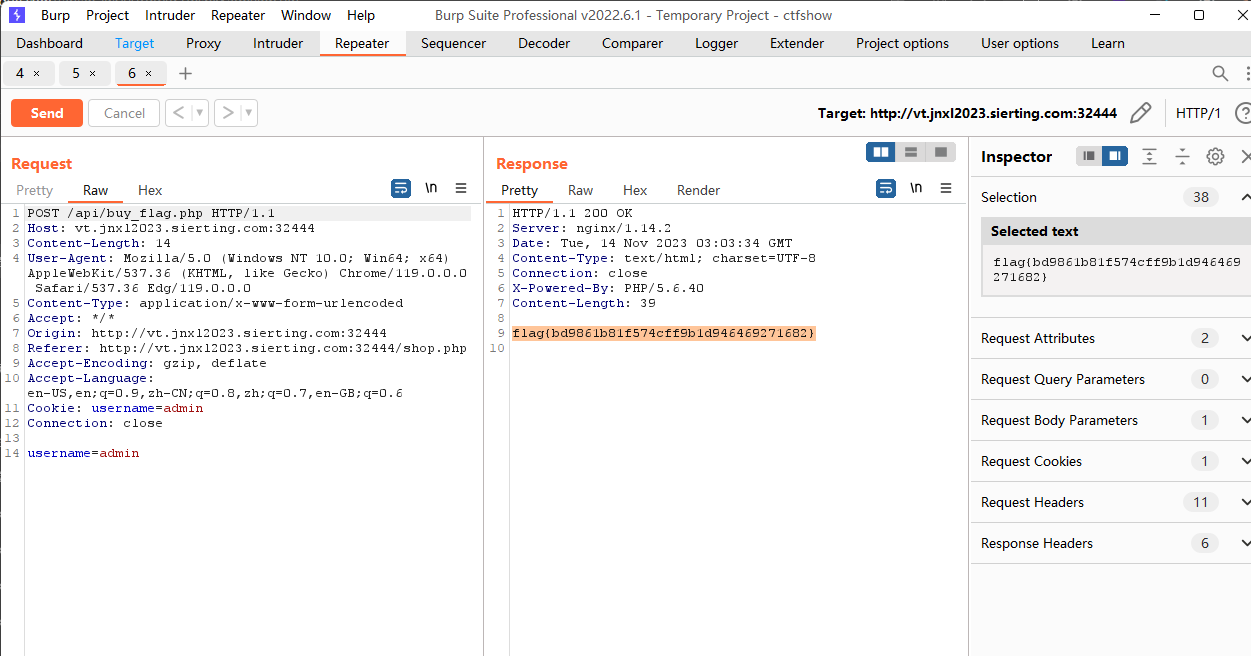Open the Project options tab
Image resolution: width=1251 pixels, height=656 pixels.
pos(902,43)
